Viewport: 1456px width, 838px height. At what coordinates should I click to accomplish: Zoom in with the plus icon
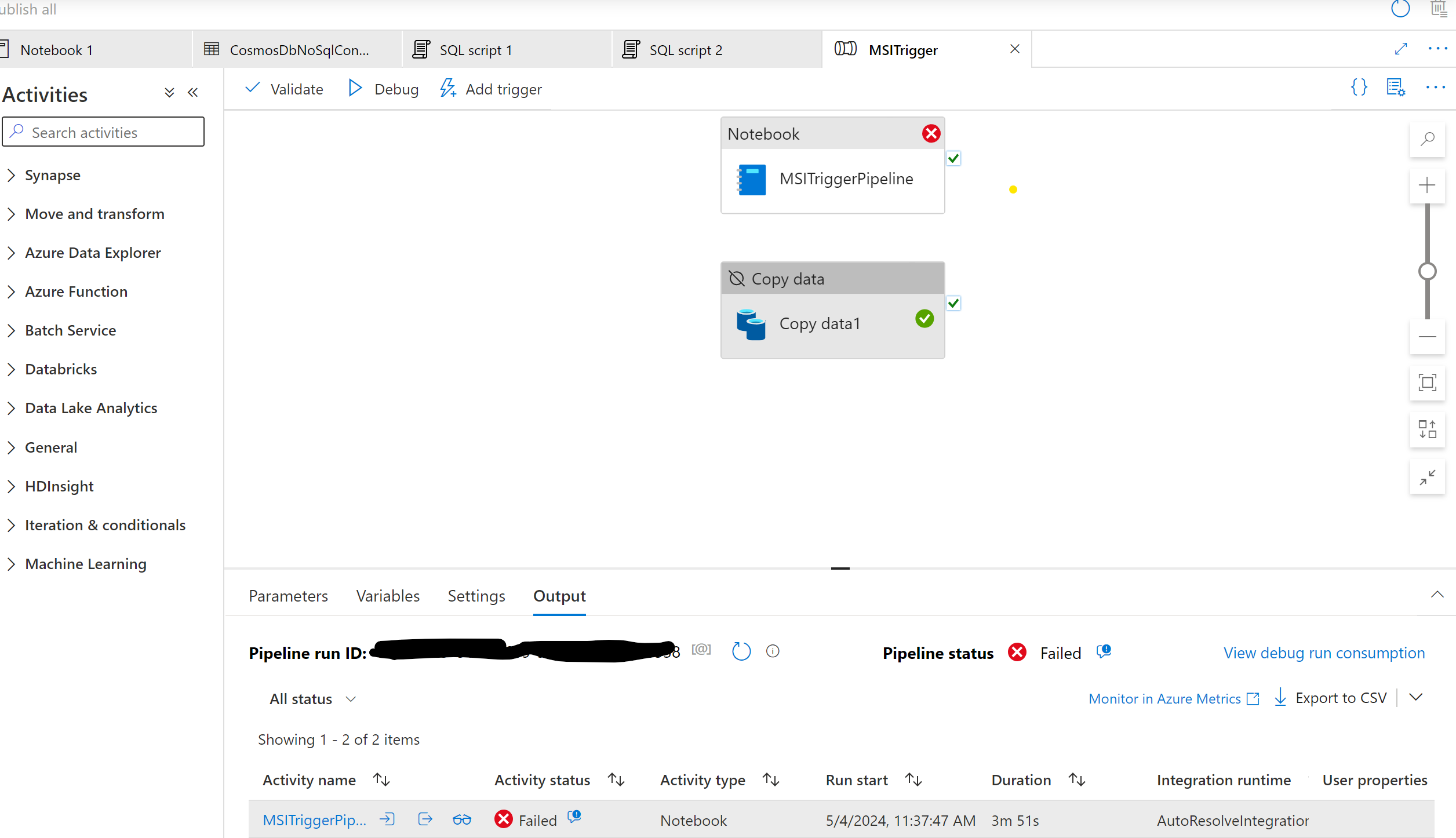[1427, 185]
